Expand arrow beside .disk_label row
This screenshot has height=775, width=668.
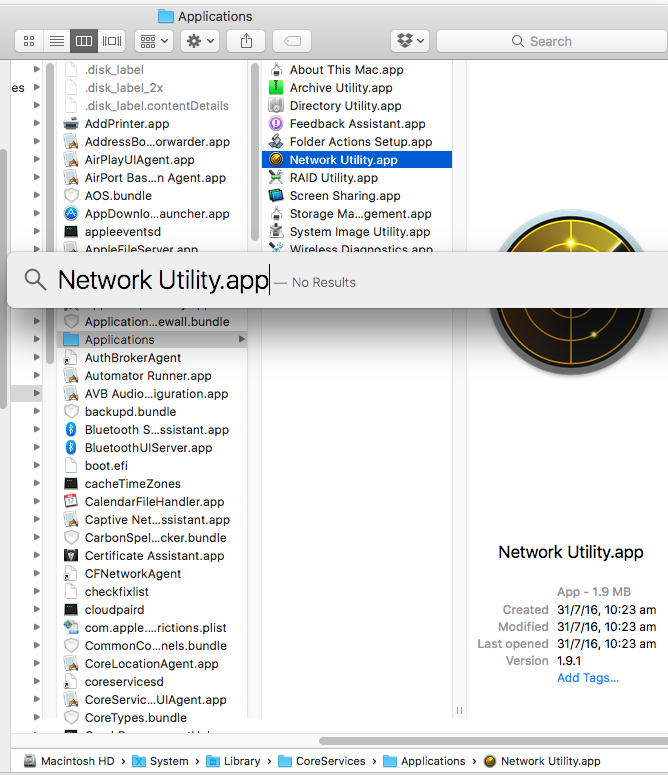click(37, 69)
